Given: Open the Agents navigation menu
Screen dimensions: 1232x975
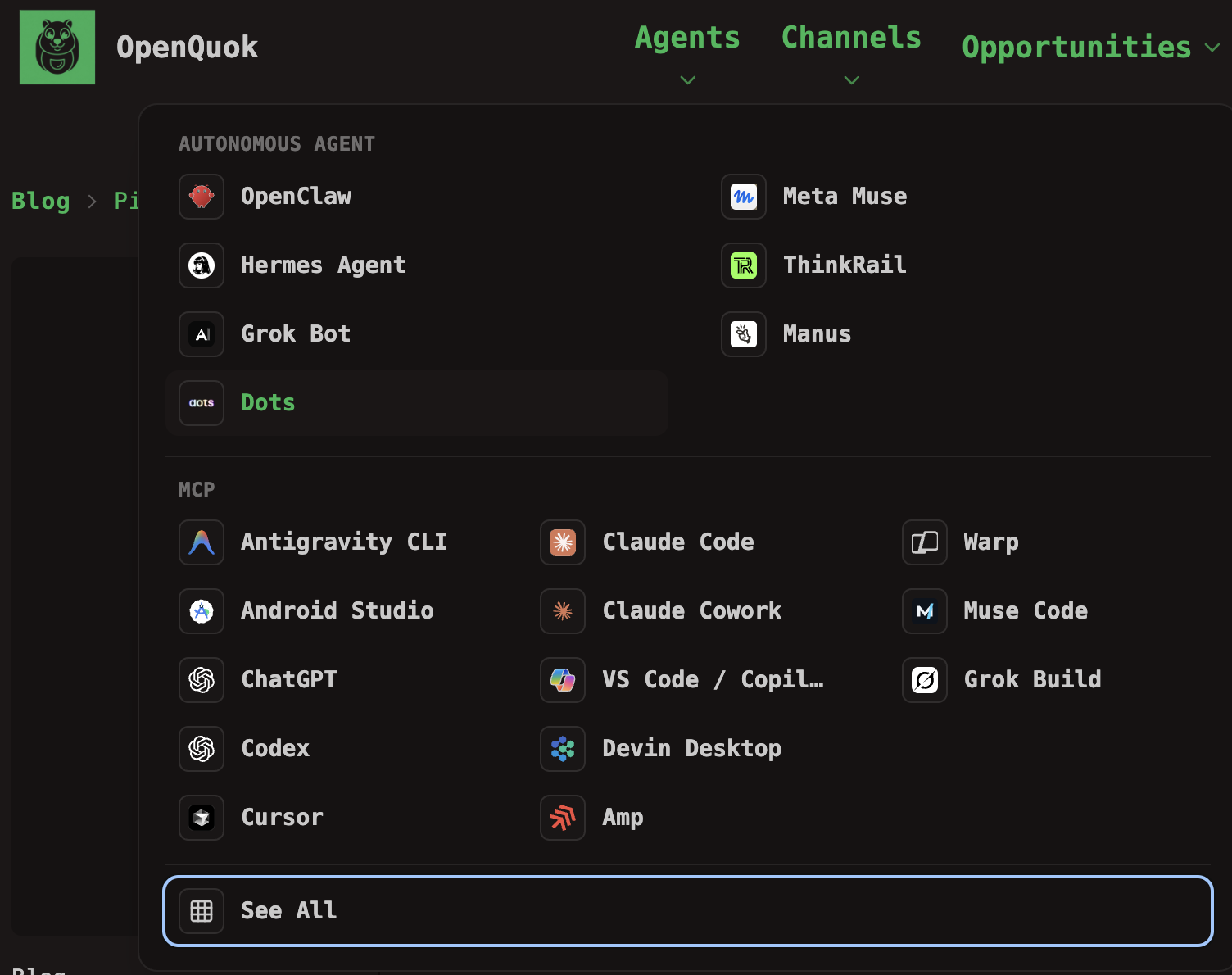Looking at the screenshot, I should tap(687, 38).
